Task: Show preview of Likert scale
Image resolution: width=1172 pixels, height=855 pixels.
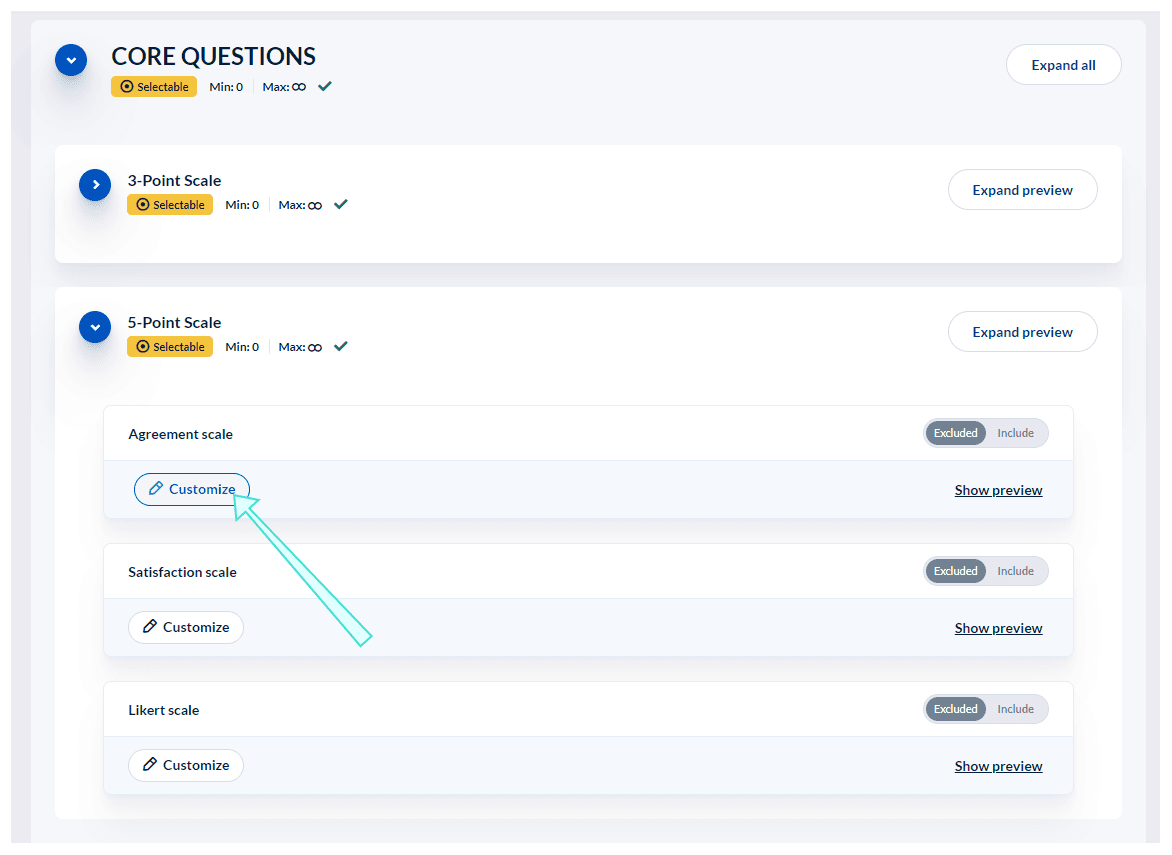Action: pos(998,766)
